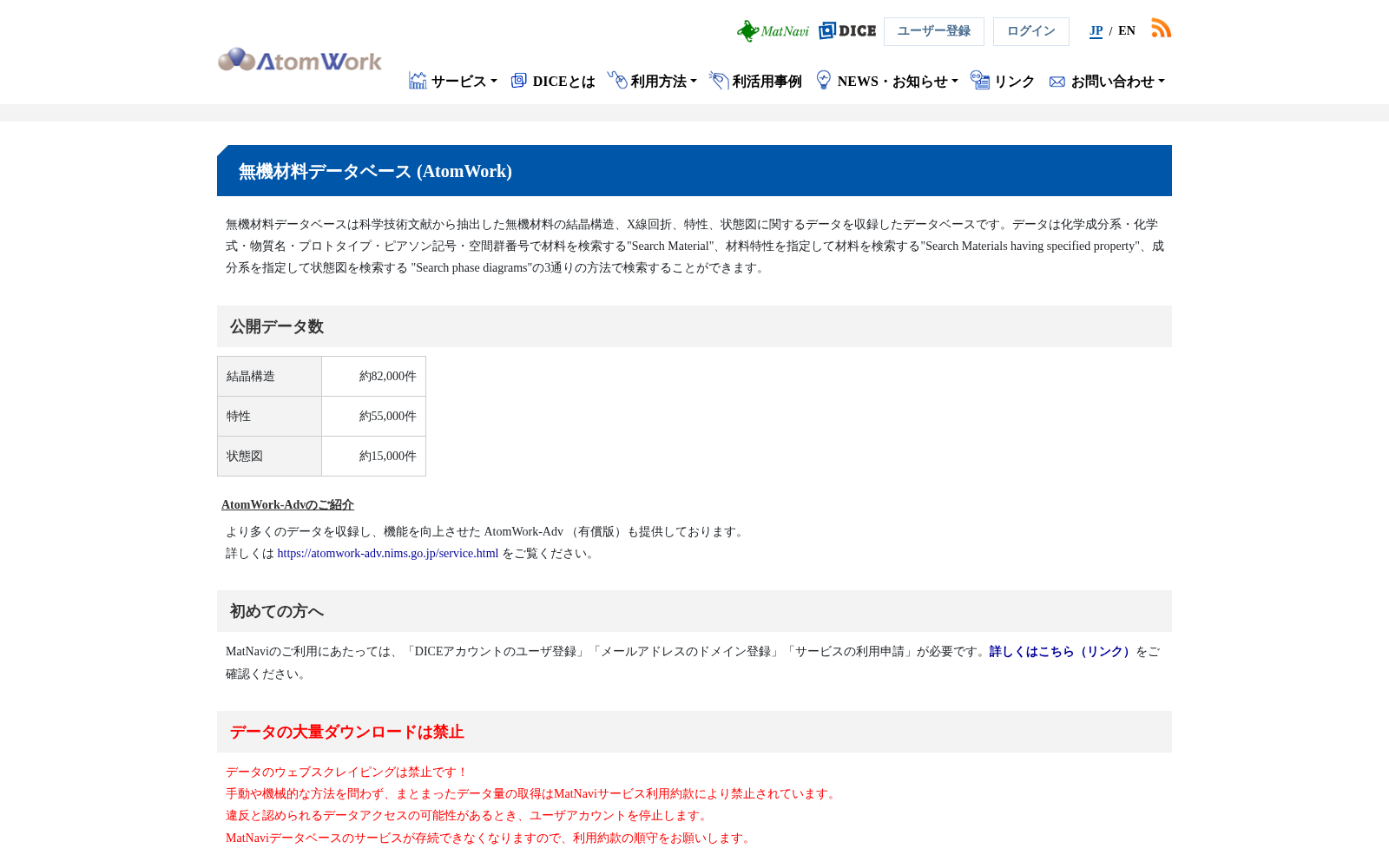Expand the お問い合わせ dropdown menu
The image size is (1389, 868).
coord(1117,82)
